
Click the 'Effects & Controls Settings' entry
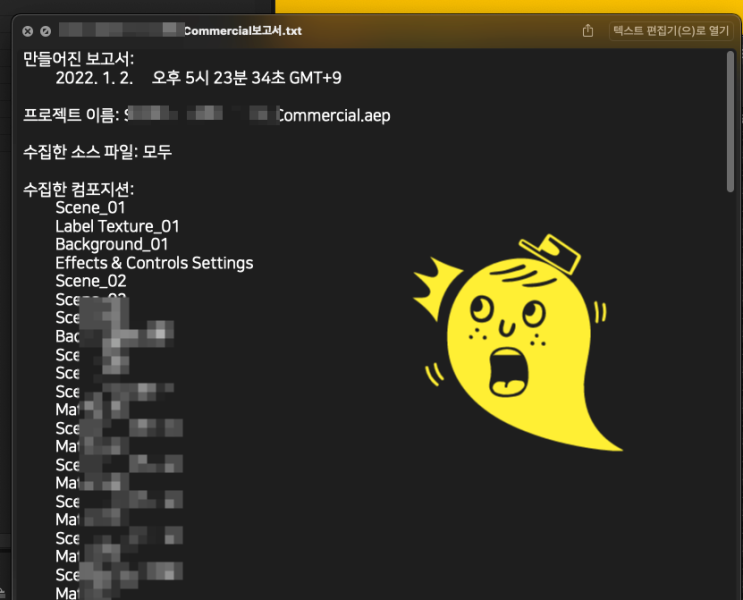[x=154, y=263]
